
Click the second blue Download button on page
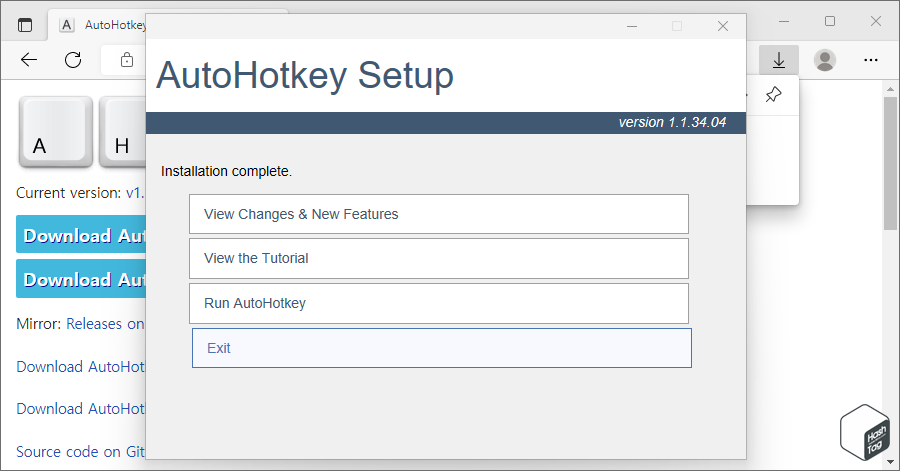[81, 279]
